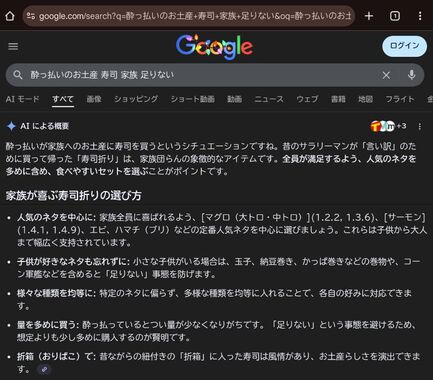Click bold text 子供が好きなネタも忘れずに

[73, 262]
